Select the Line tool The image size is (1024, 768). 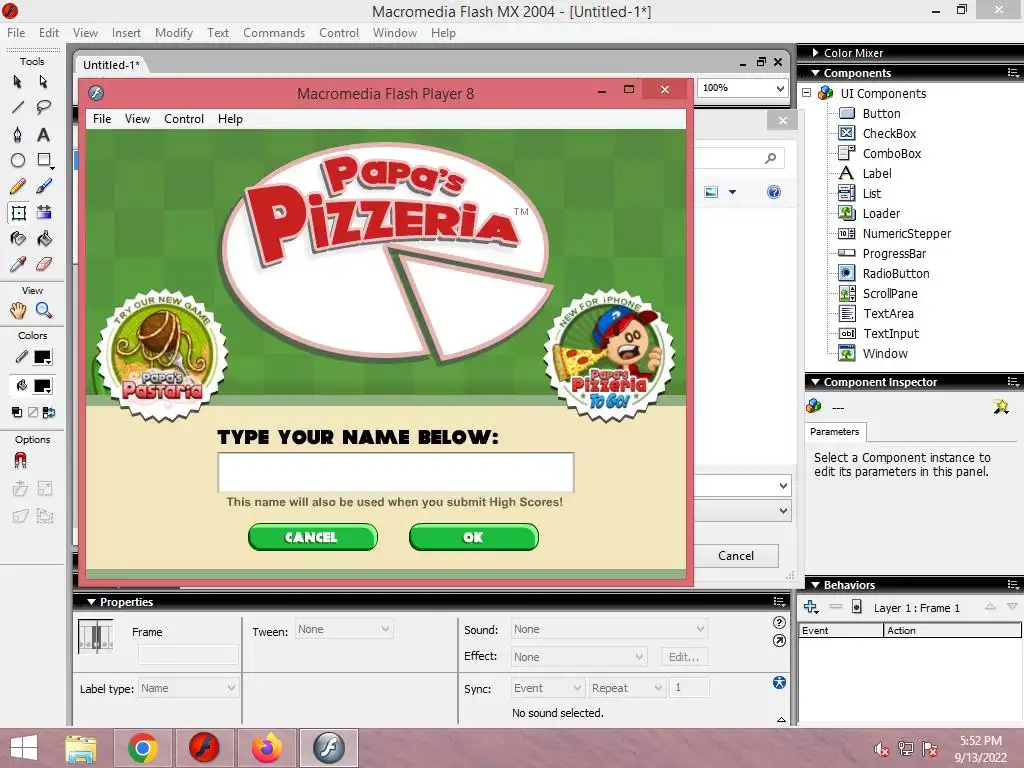pos(18,107)
